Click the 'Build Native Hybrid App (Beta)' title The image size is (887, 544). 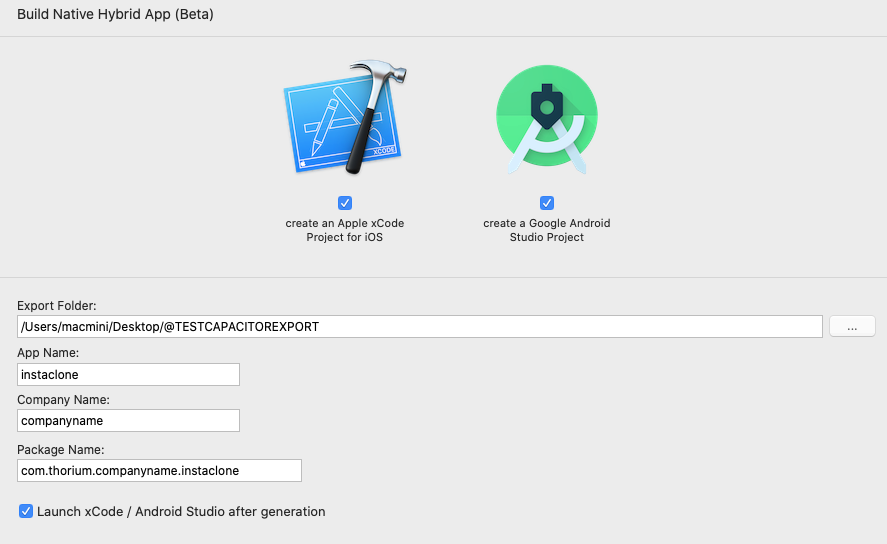pyautogui.click(x=115, y=15)
